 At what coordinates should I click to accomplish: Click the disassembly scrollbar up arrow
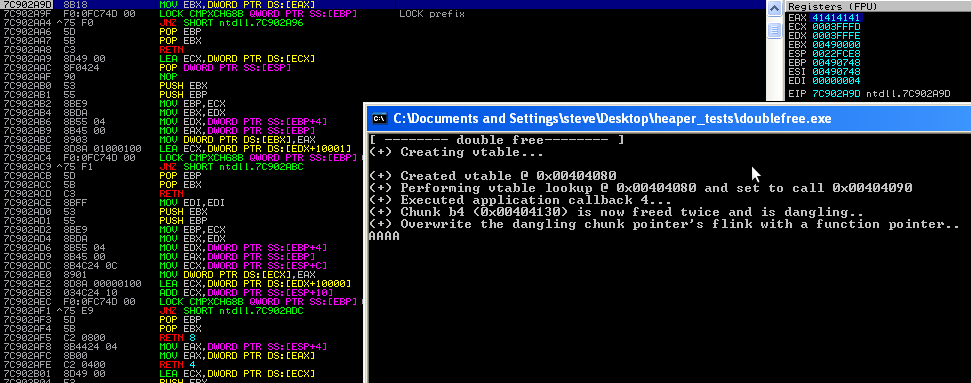pyautogui.click(x=774, y=9)
